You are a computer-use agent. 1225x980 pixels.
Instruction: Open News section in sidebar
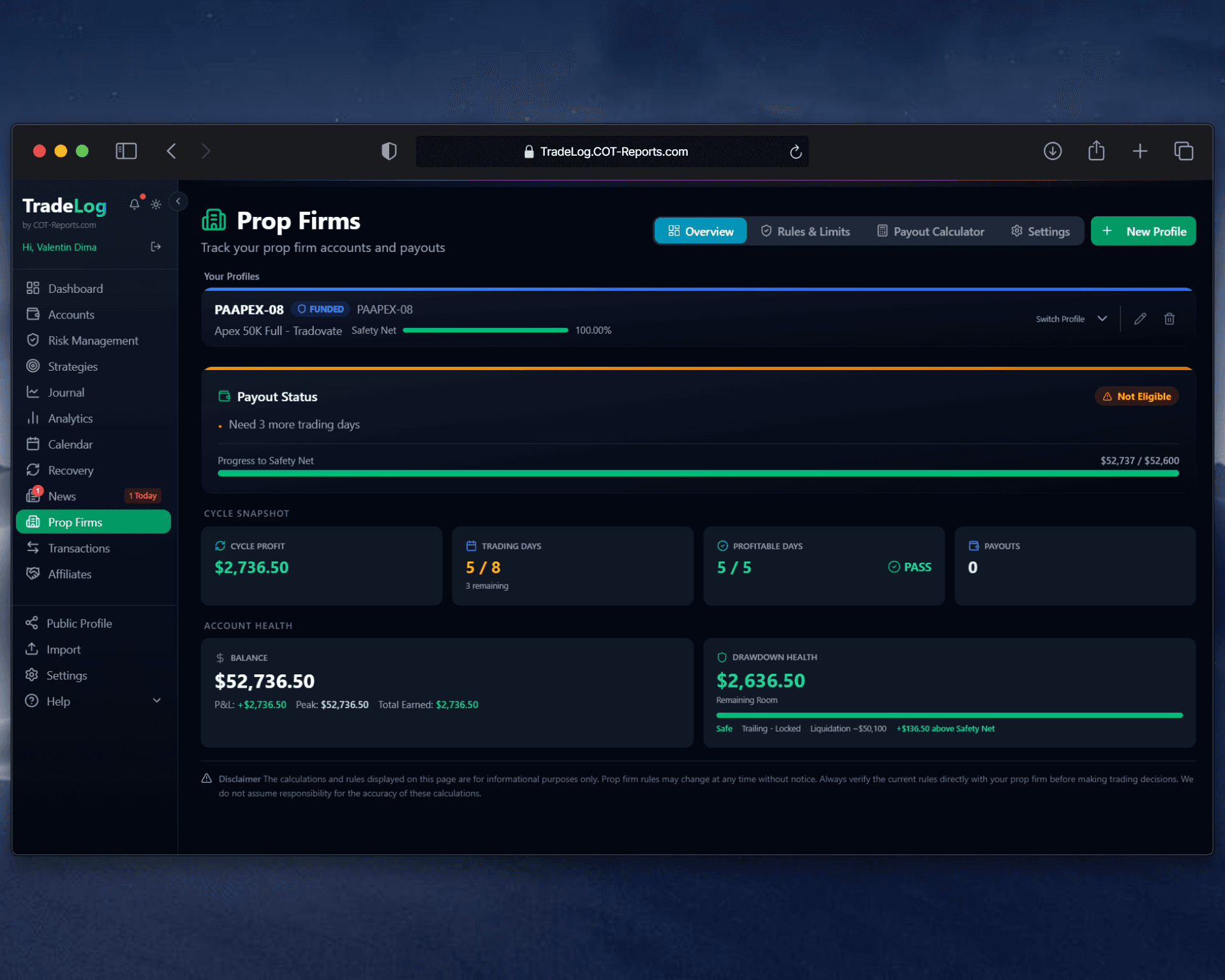pos(62,496)
